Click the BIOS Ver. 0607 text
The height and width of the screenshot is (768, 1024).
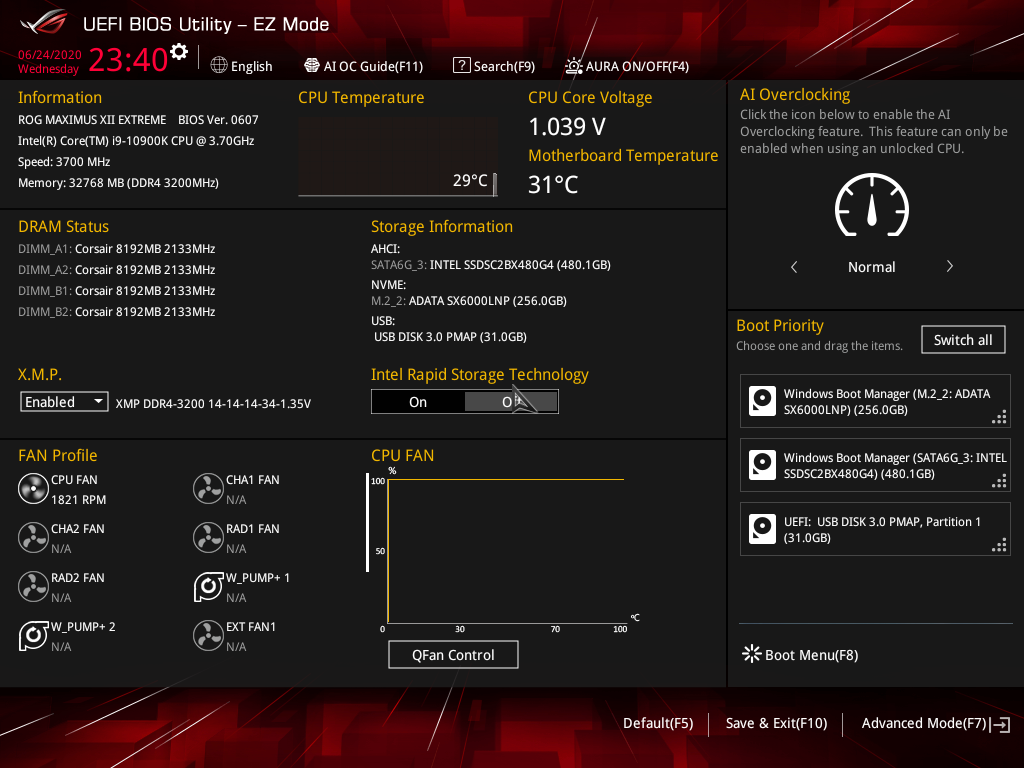click(218, 120)
